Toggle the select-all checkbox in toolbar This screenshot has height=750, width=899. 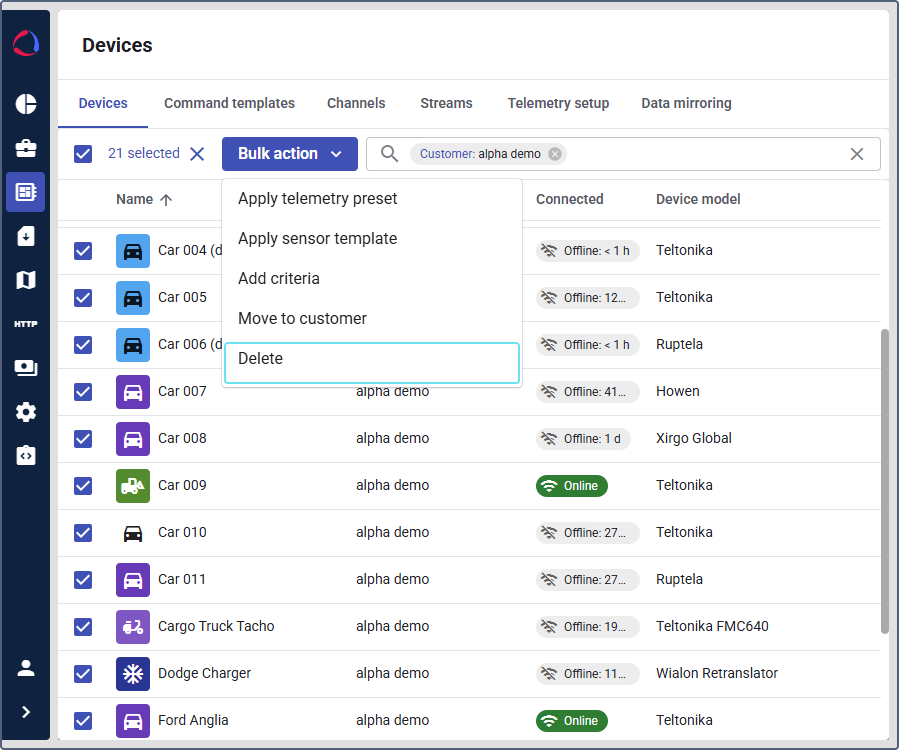pyautogui.click(x=83, y=154)
